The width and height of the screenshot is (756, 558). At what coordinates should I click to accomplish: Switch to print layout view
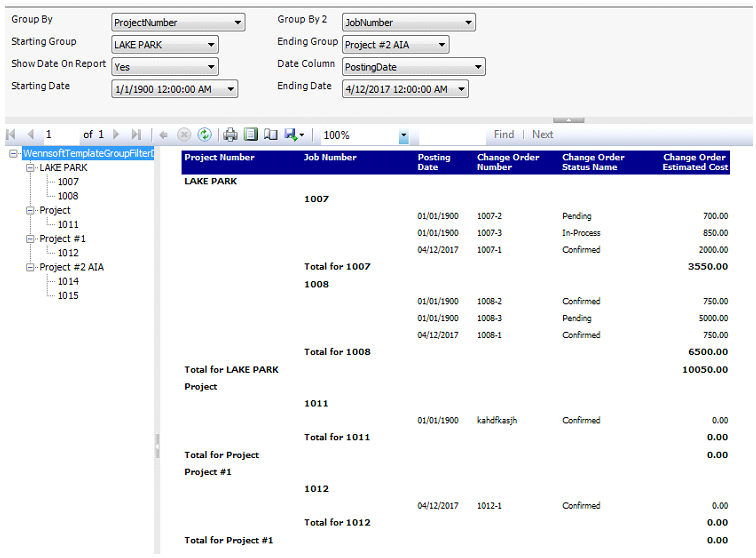point(251,134)
